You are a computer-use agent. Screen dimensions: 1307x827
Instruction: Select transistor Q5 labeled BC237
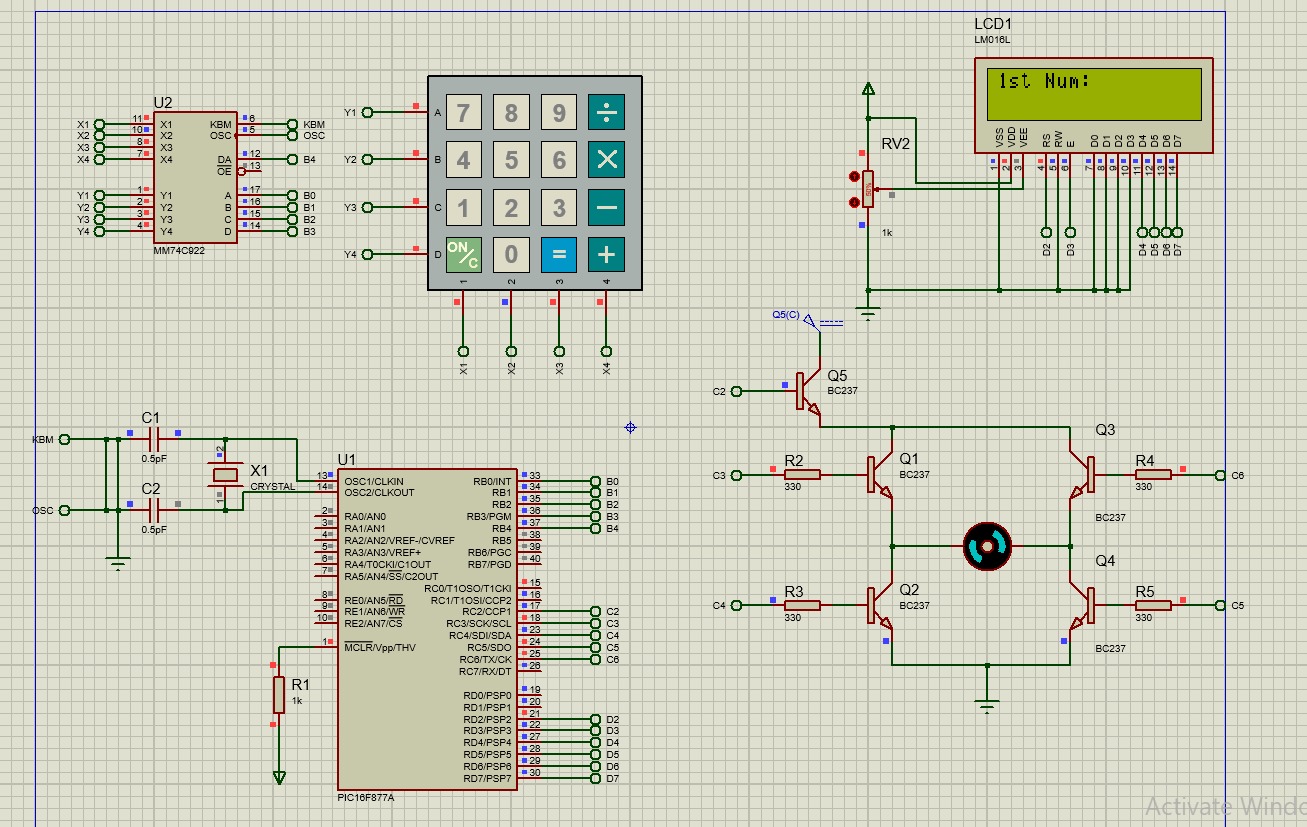800,390
